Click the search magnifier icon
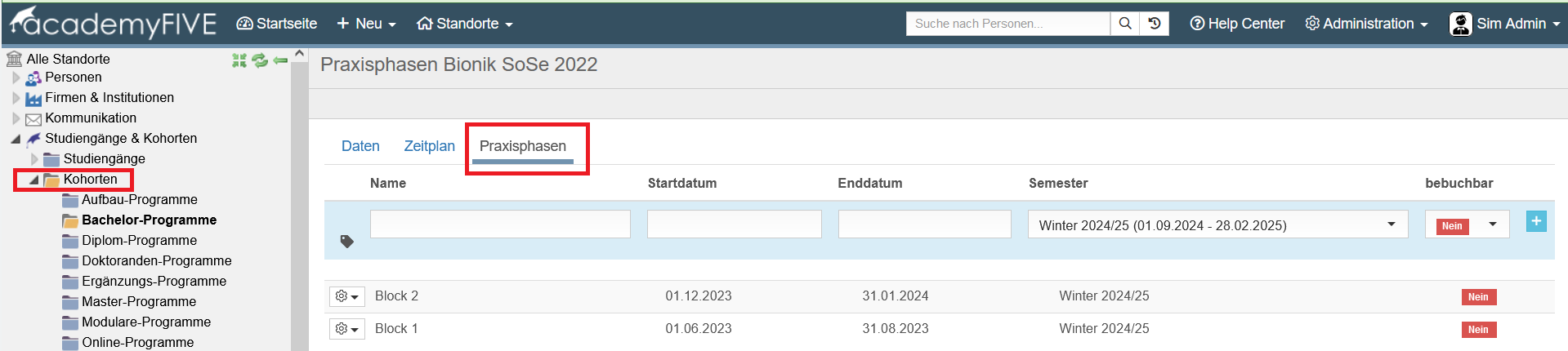Screen dimensions: 1568x351 (x=1125, y=24)
